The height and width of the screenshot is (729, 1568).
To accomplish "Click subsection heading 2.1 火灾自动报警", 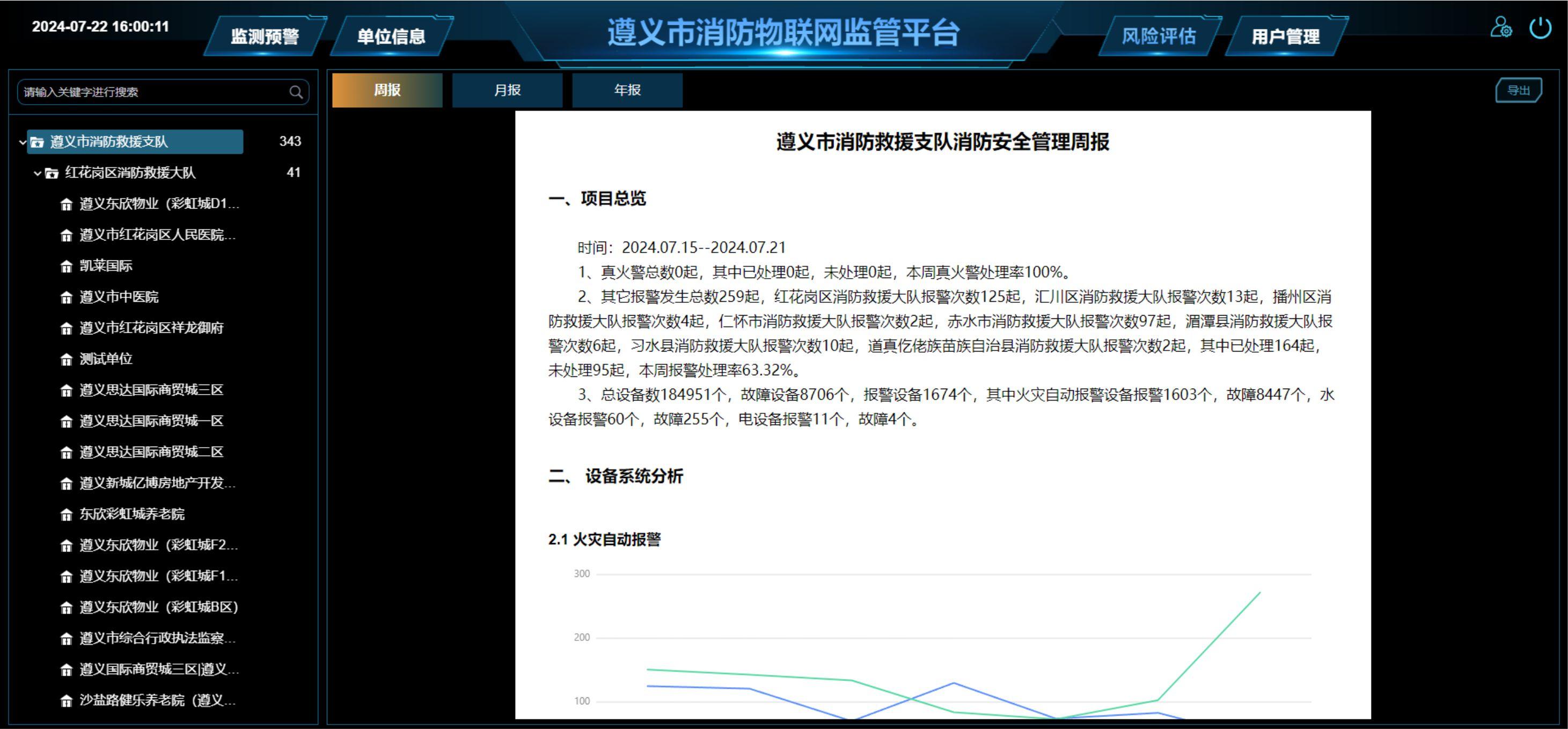I will 604,540.
